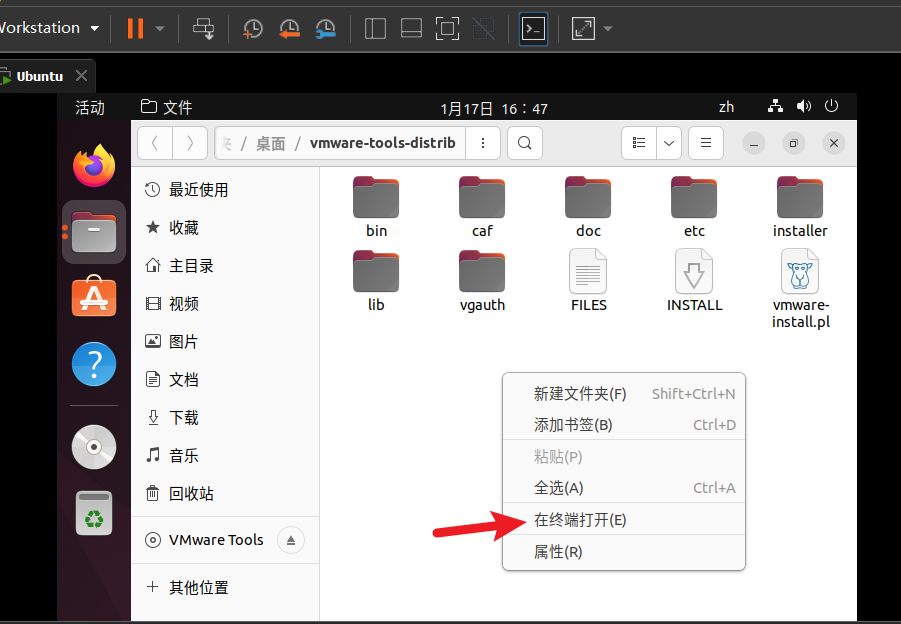The height and width of the screenshot is (624, 901).
Task: Open the Trash icon in the dock
Action: click(94, 513)
